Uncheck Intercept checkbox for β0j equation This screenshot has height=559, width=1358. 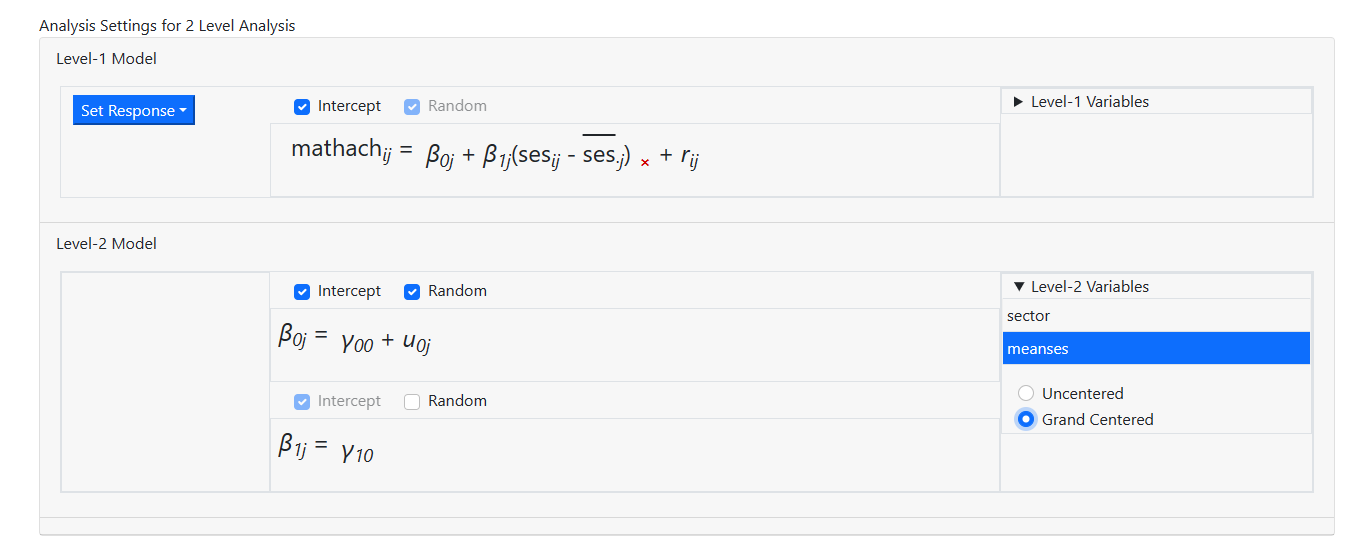(302, 292)
